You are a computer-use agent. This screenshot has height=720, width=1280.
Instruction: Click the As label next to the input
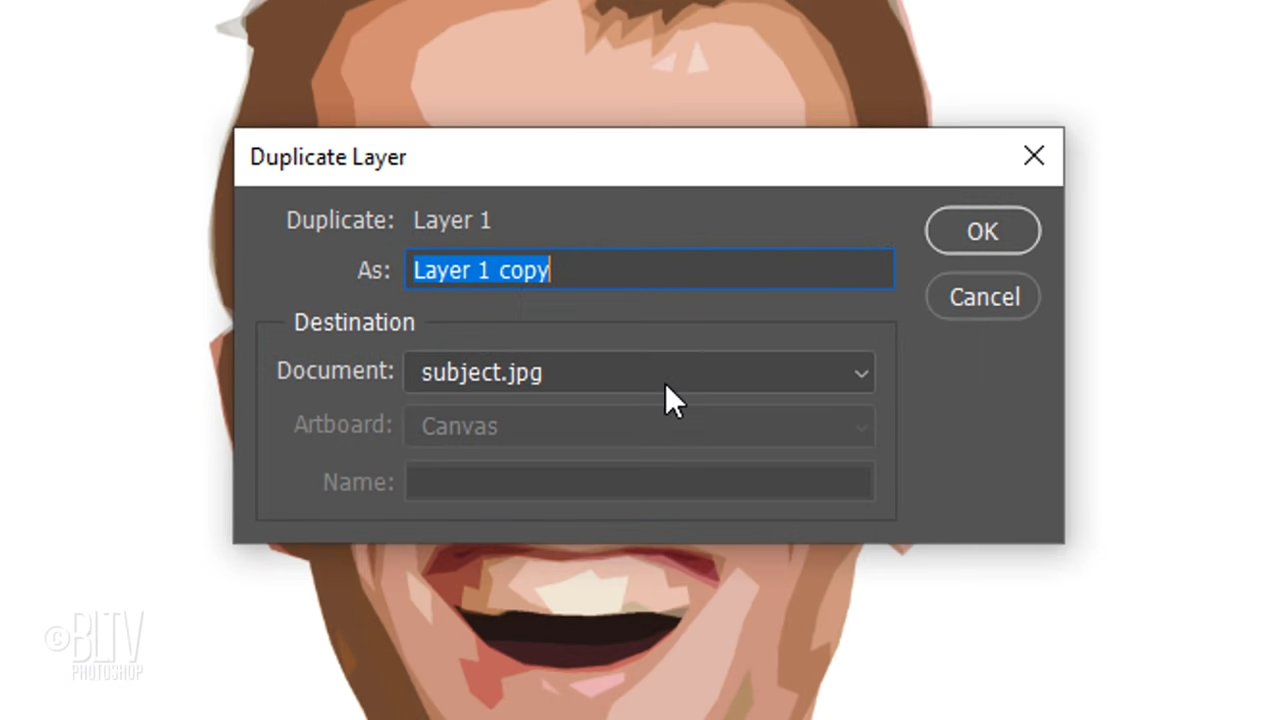click(373, 270)
